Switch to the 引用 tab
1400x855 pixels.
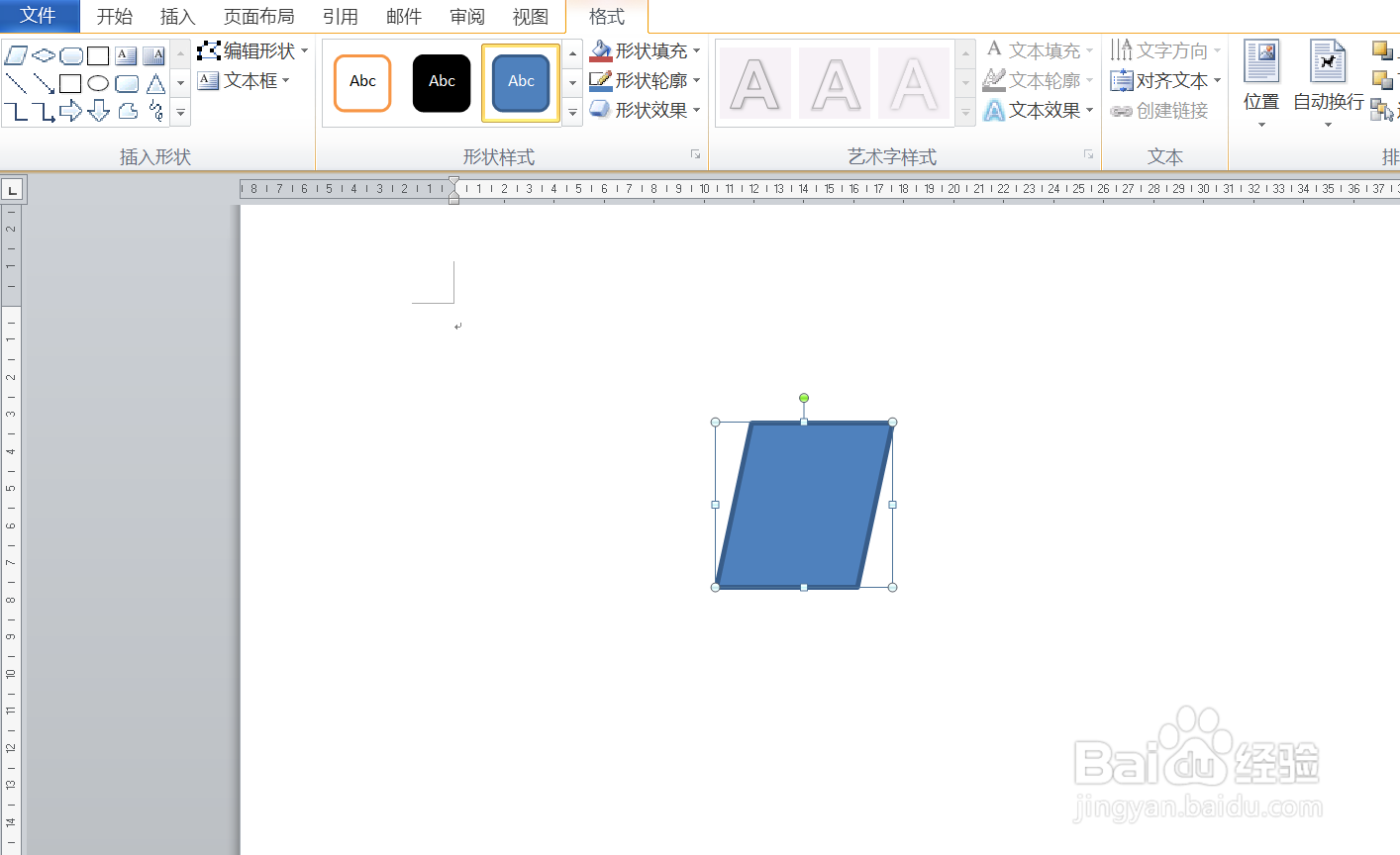341,17
